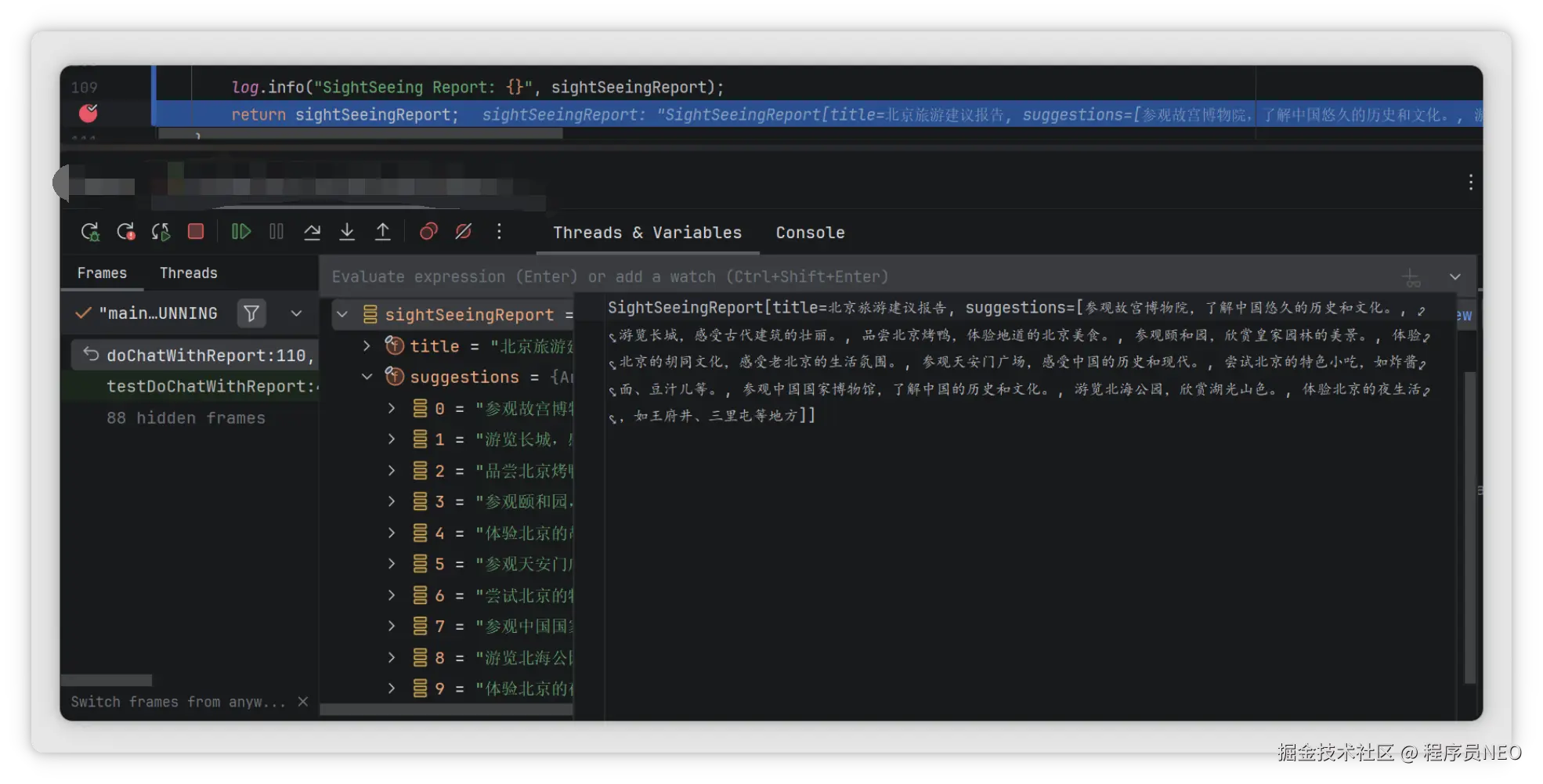
Task: Click the field icon beside title
Action: click(x=394, y=345)
